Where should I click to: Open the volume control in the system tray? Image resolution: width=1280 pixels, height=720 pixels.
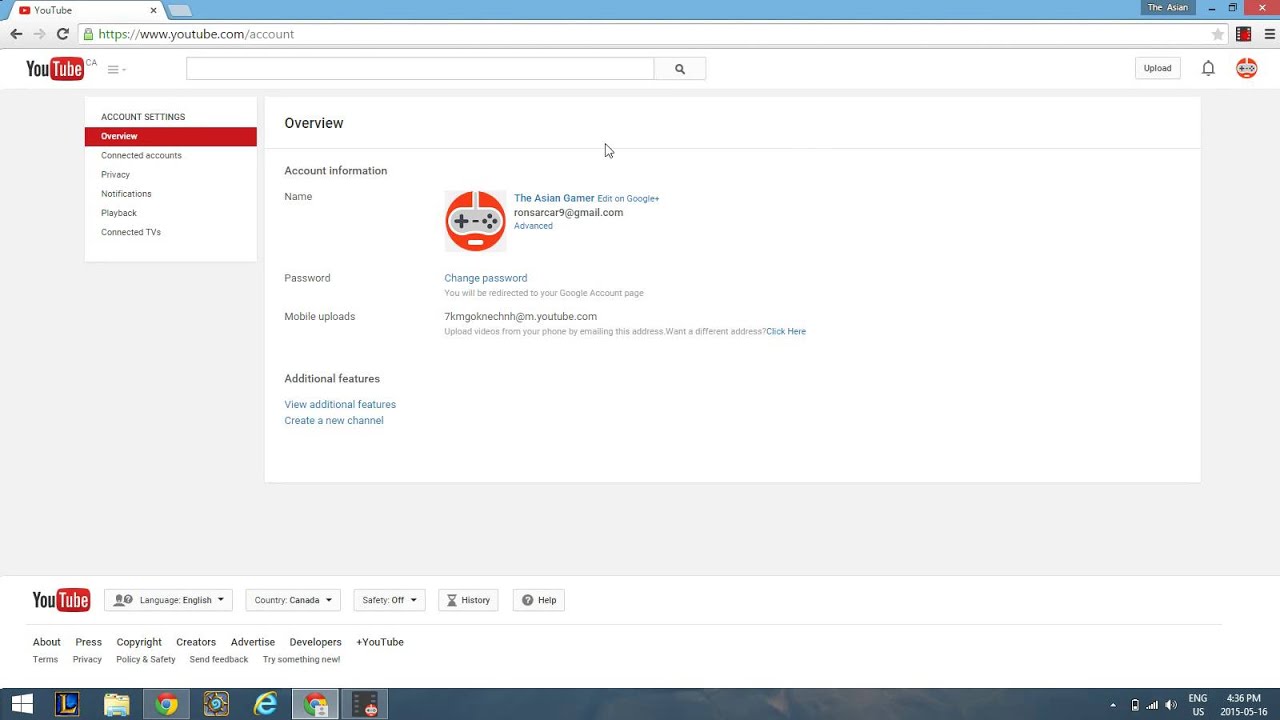[1171, 705]
